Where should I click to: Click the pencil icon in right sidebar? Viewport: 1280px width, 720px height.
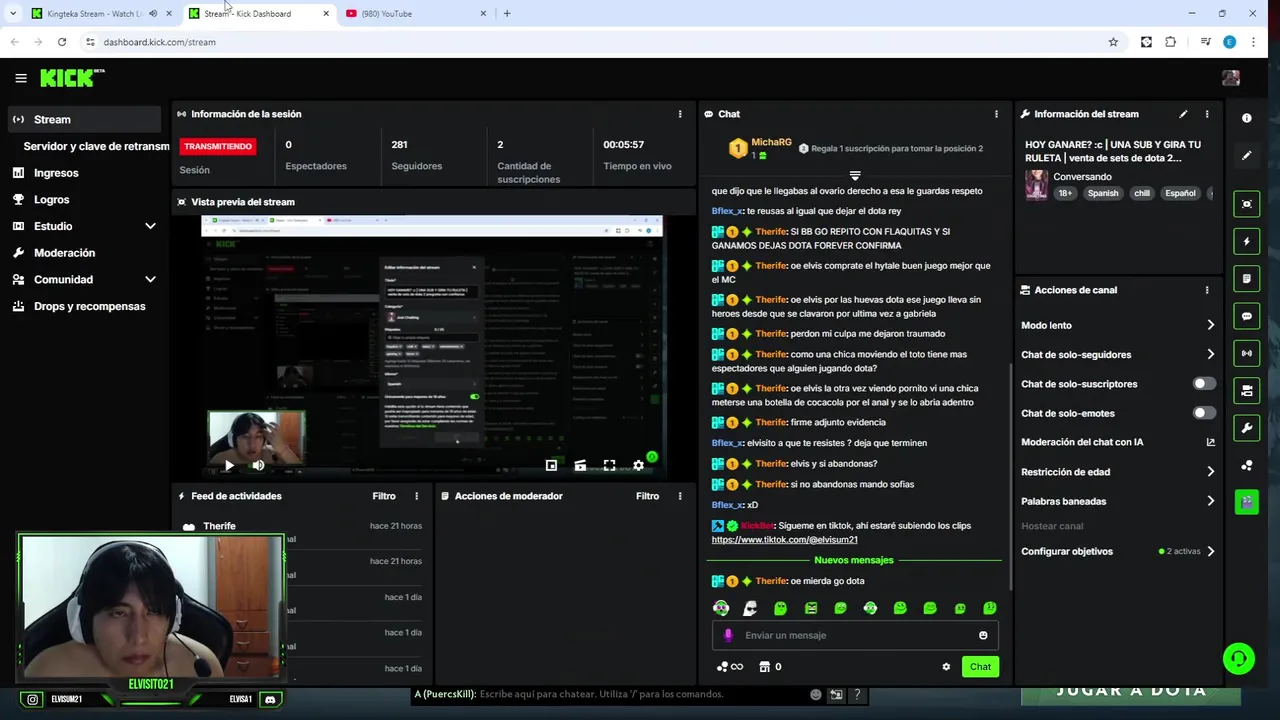(x=1246, y=156)
